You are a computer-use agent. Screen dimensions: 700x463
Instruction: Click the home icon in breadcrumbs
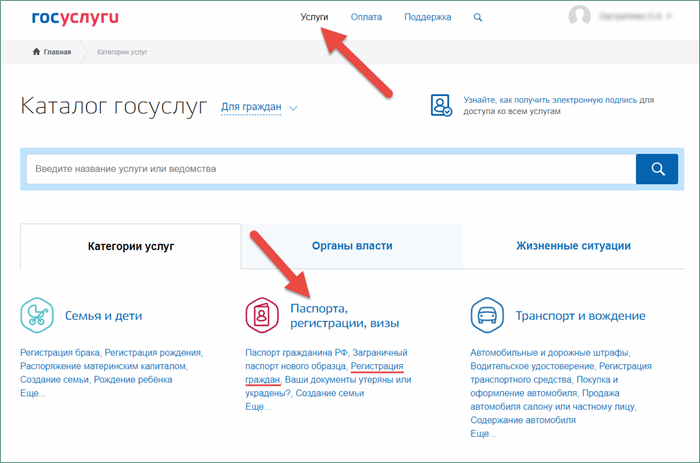36,52
